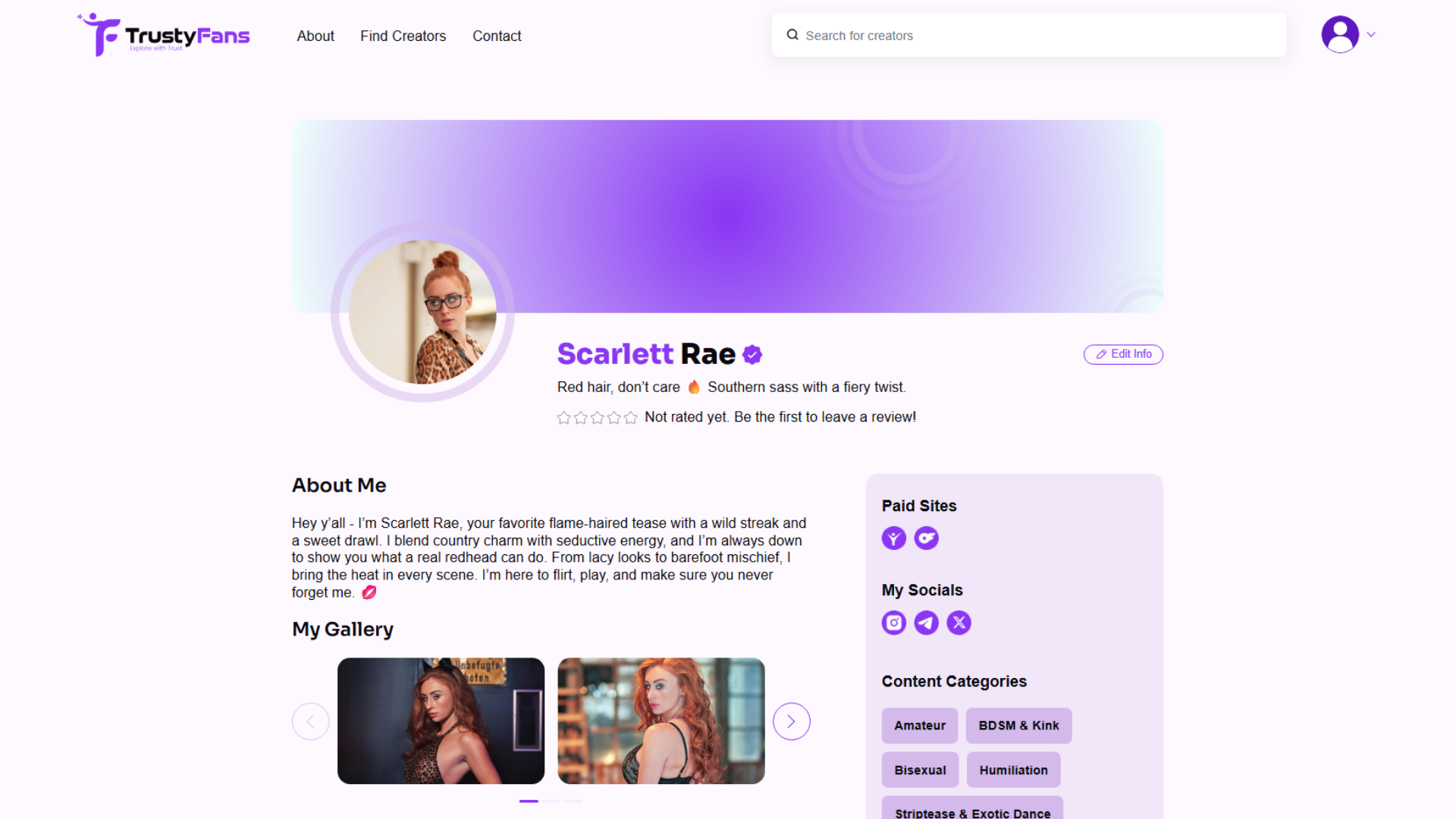Click the user account avatar icon
The image size is (1456, 819).
[1340, 35]
